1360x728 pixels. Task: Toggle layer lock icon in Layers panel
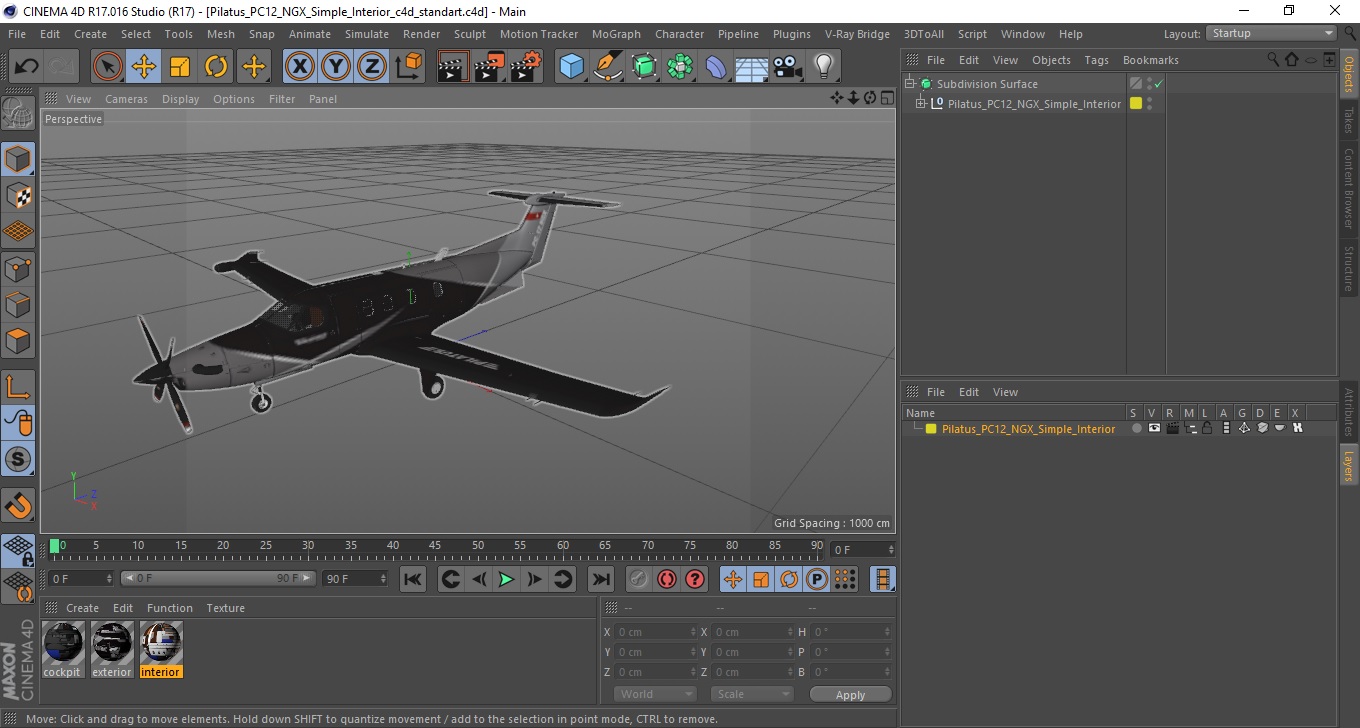tap(1208, 428)
